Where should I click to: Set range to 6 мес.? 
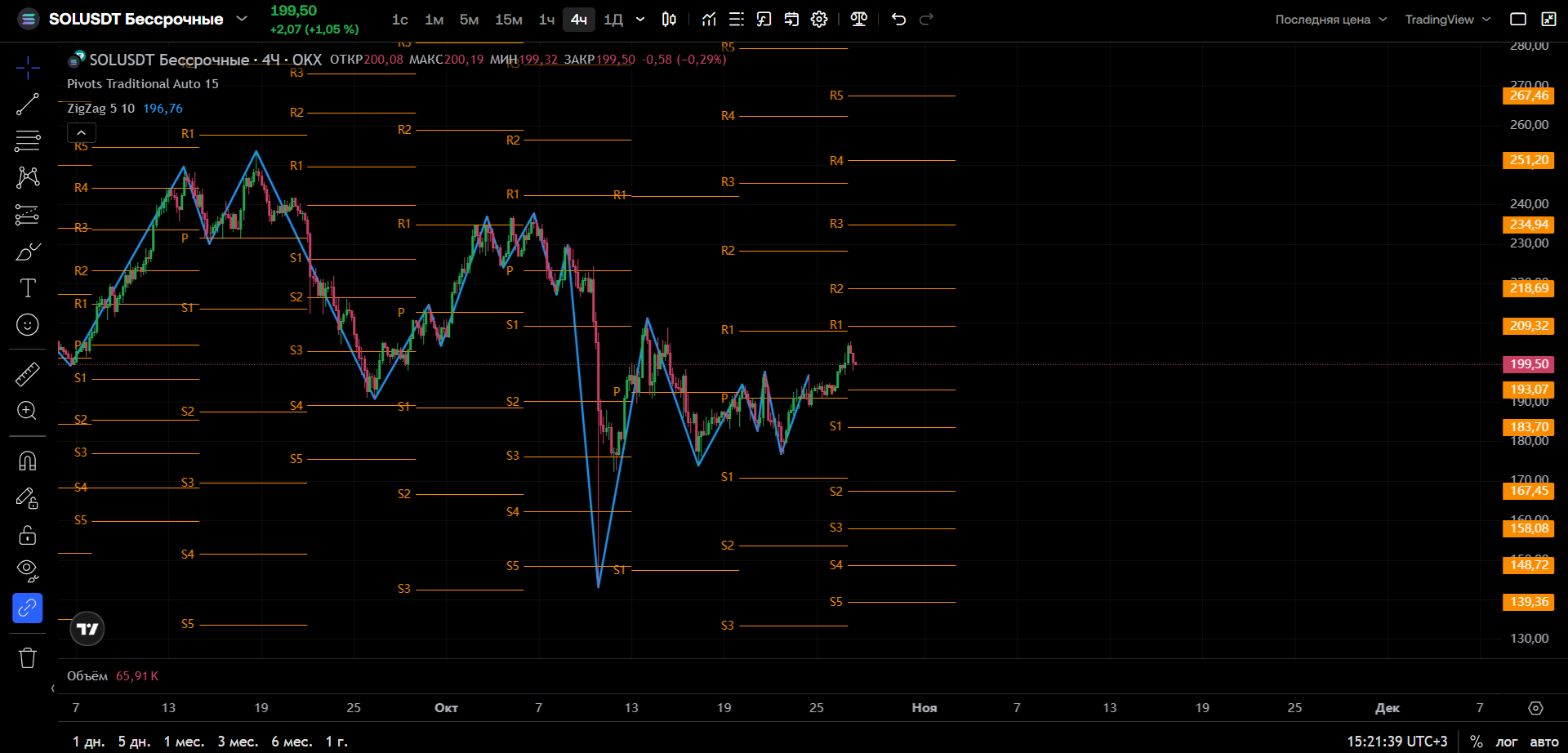(292, 742)
